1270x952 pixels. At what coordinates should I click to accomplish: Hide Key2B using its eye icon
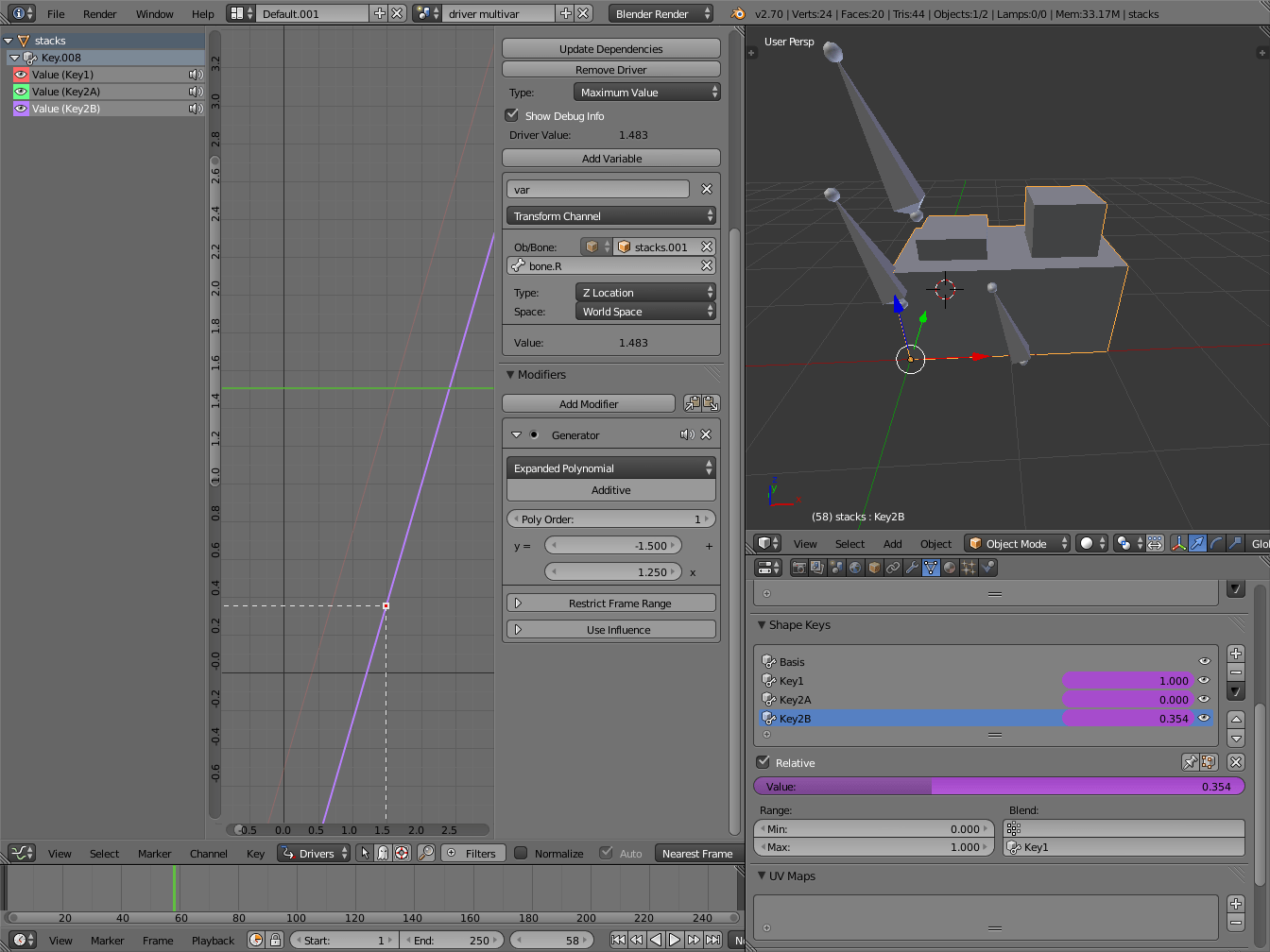click(1204, 719)
